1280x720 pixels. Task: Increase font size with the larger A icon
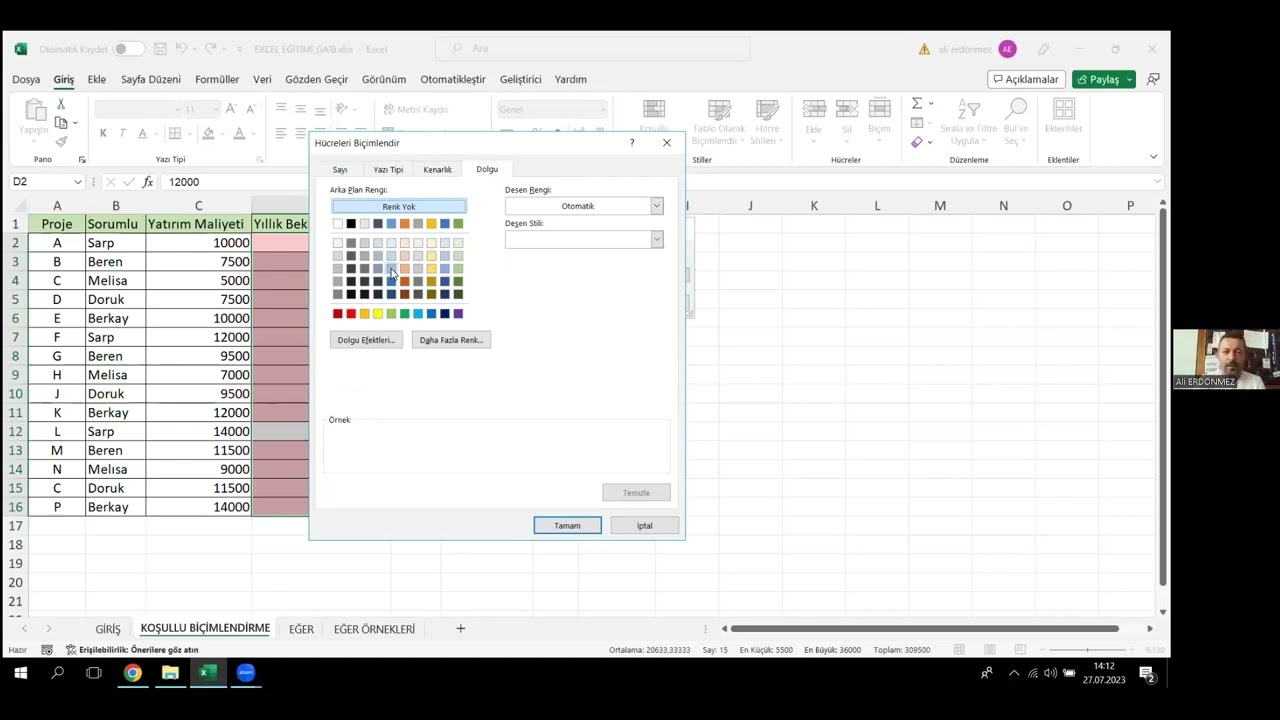coord(231,109)
